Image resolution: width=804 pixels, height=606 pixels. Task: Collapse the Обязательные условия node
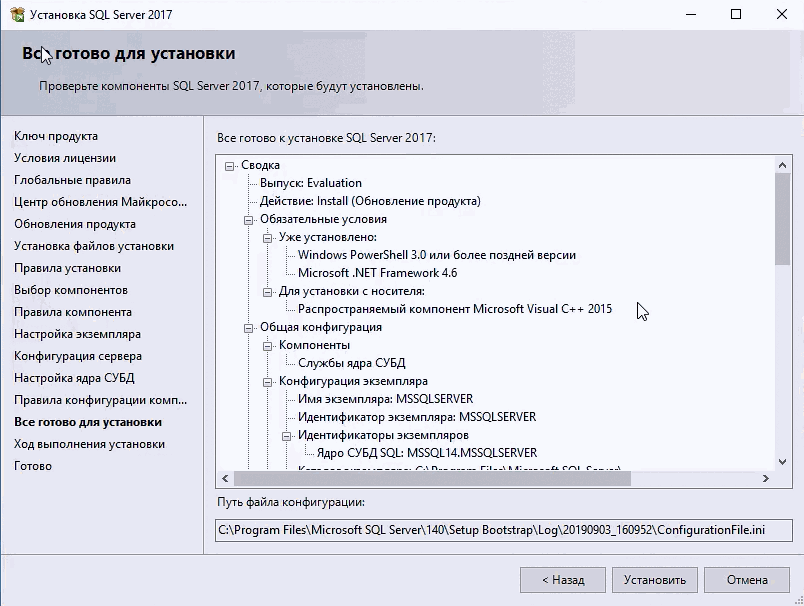pos(249,220)
